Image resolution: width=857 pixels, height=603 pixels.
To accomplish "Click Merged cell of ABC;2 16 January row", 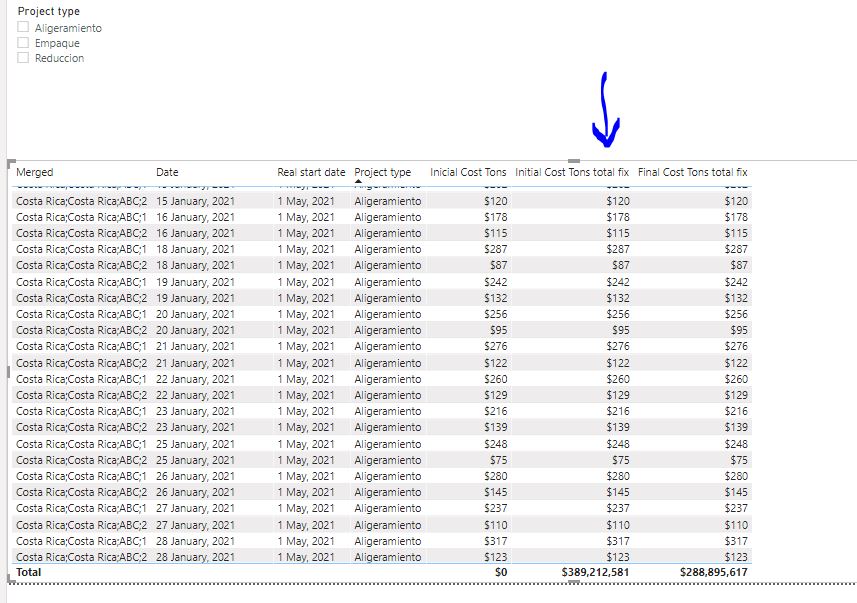I will pos(81,233).
